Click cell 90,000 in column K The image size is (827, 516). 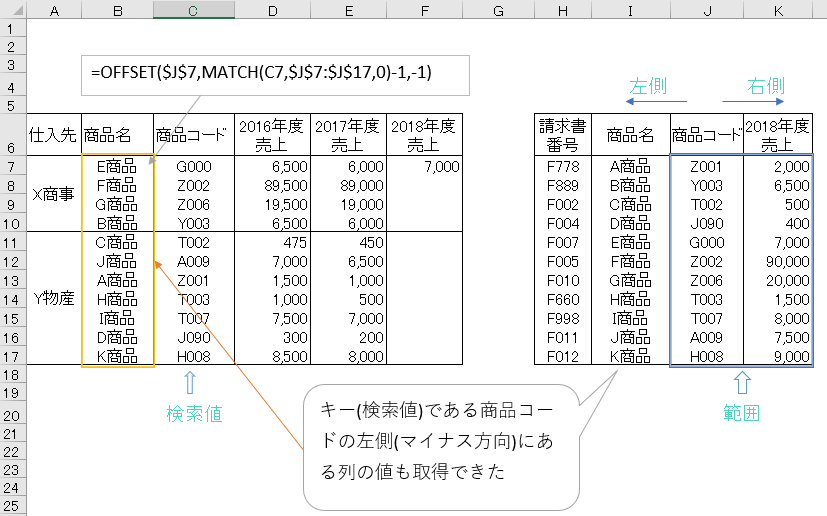point(778,262)
